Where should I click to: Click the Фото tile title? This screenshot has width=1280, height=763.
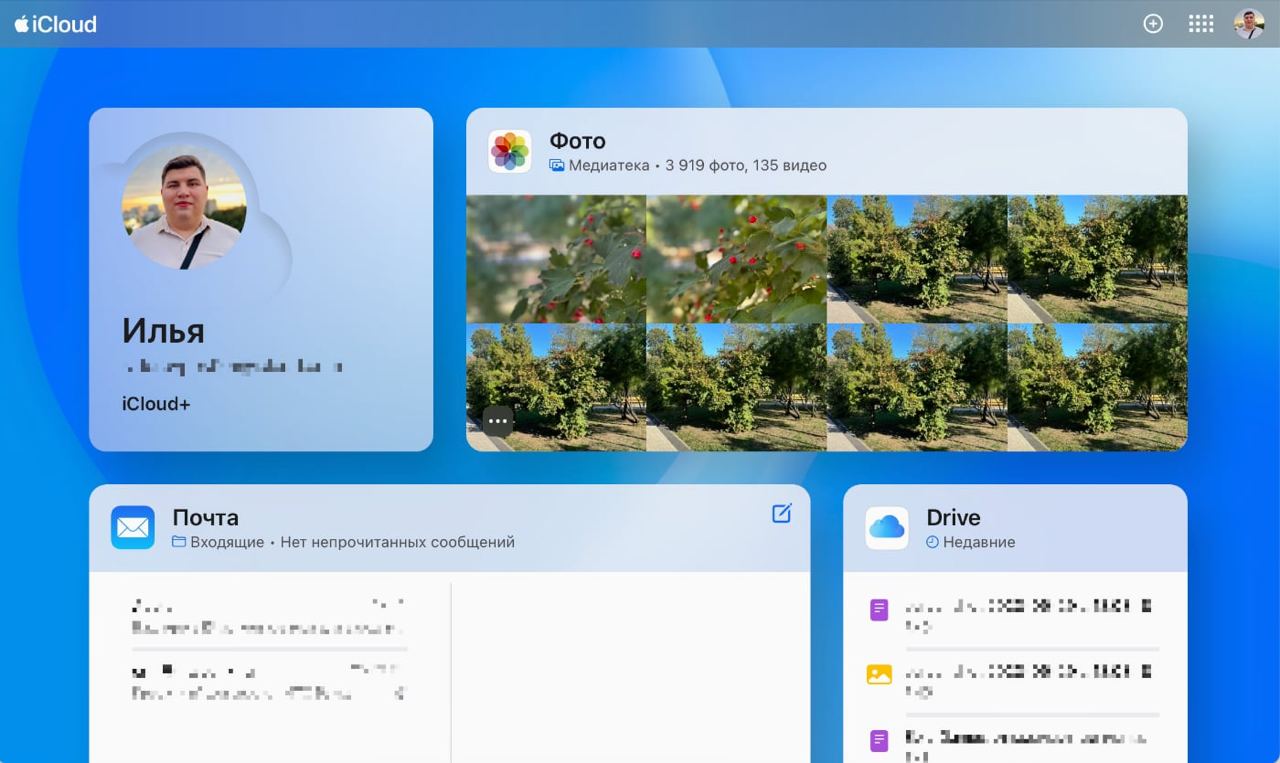coord(578,141)
